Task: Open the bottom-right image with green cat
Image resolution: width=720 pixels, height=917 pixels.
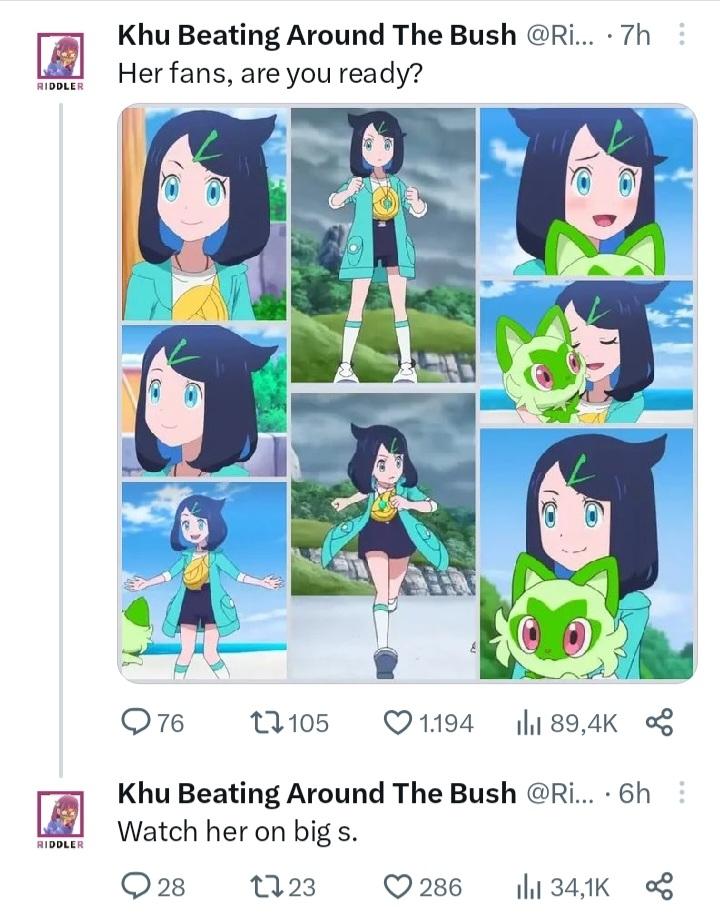Action: click(587, 554)
